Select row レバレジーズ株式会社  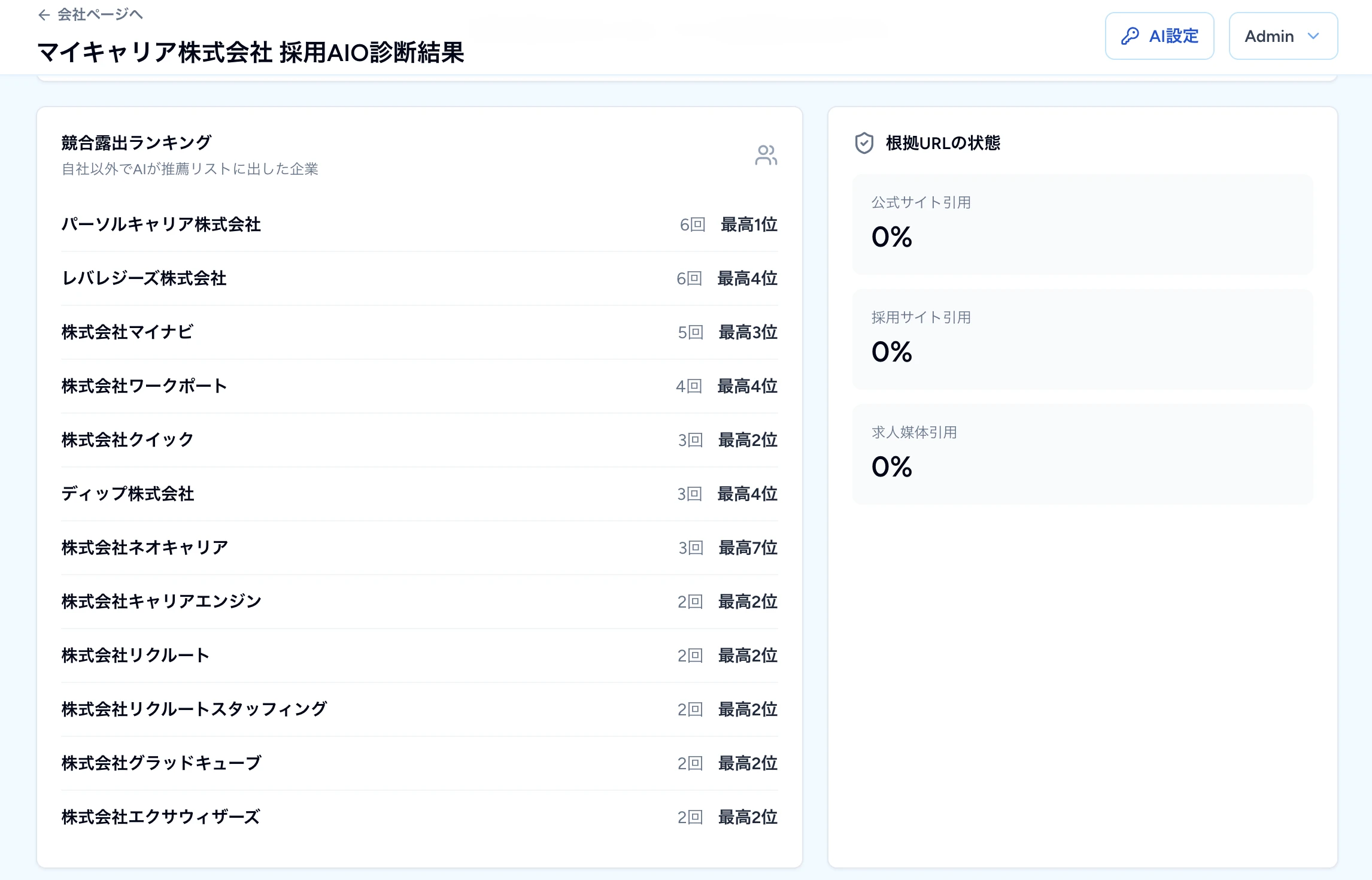pyautogui.click(x=419, y=278)
